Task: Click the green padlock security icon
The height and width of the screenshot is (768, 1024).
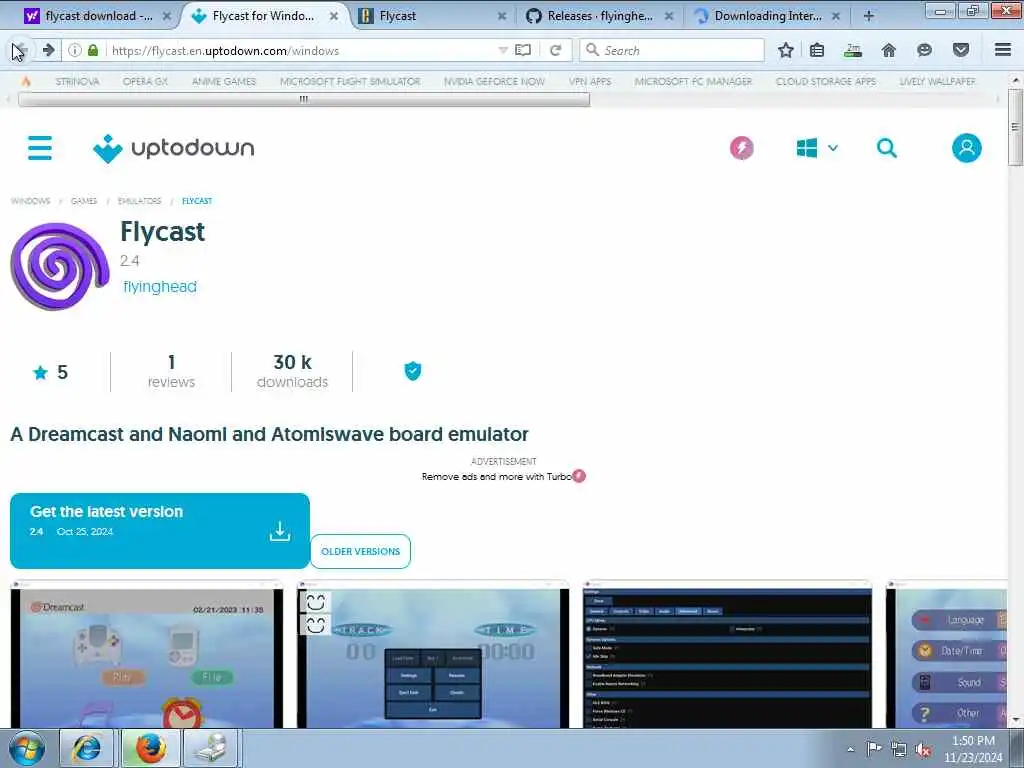Action: point(93,50)
